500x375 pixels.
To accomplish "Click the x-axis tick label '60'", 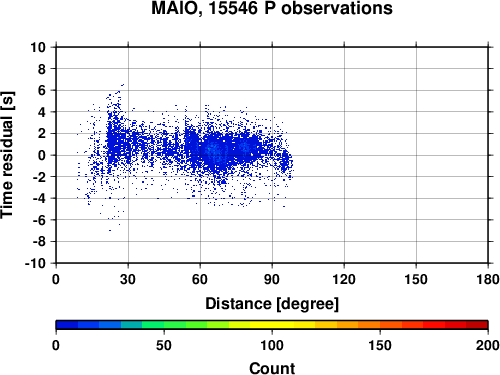I will pos(200,279).
